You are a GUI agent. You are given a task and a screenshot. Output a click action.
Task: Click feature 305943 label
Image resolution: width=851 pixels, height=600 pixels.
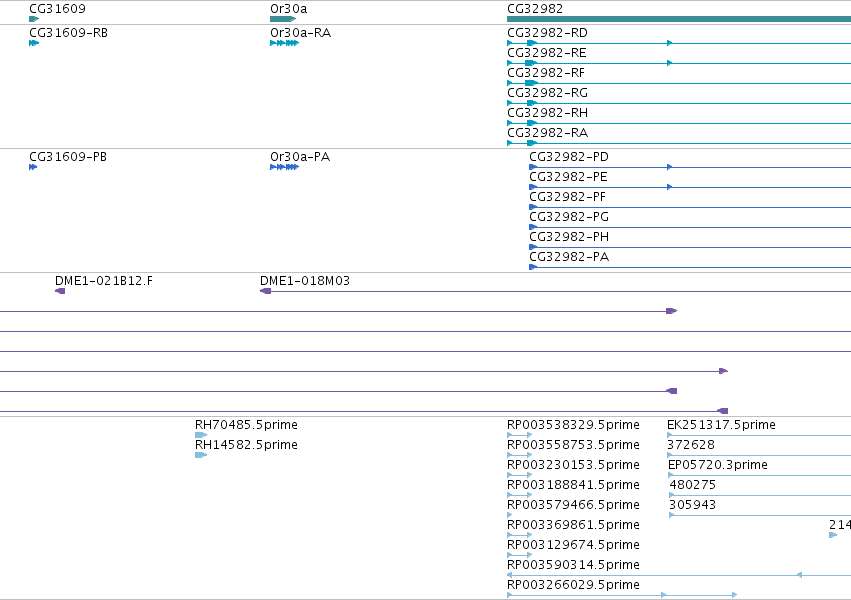pyautogui.click(x=693, y=505)
